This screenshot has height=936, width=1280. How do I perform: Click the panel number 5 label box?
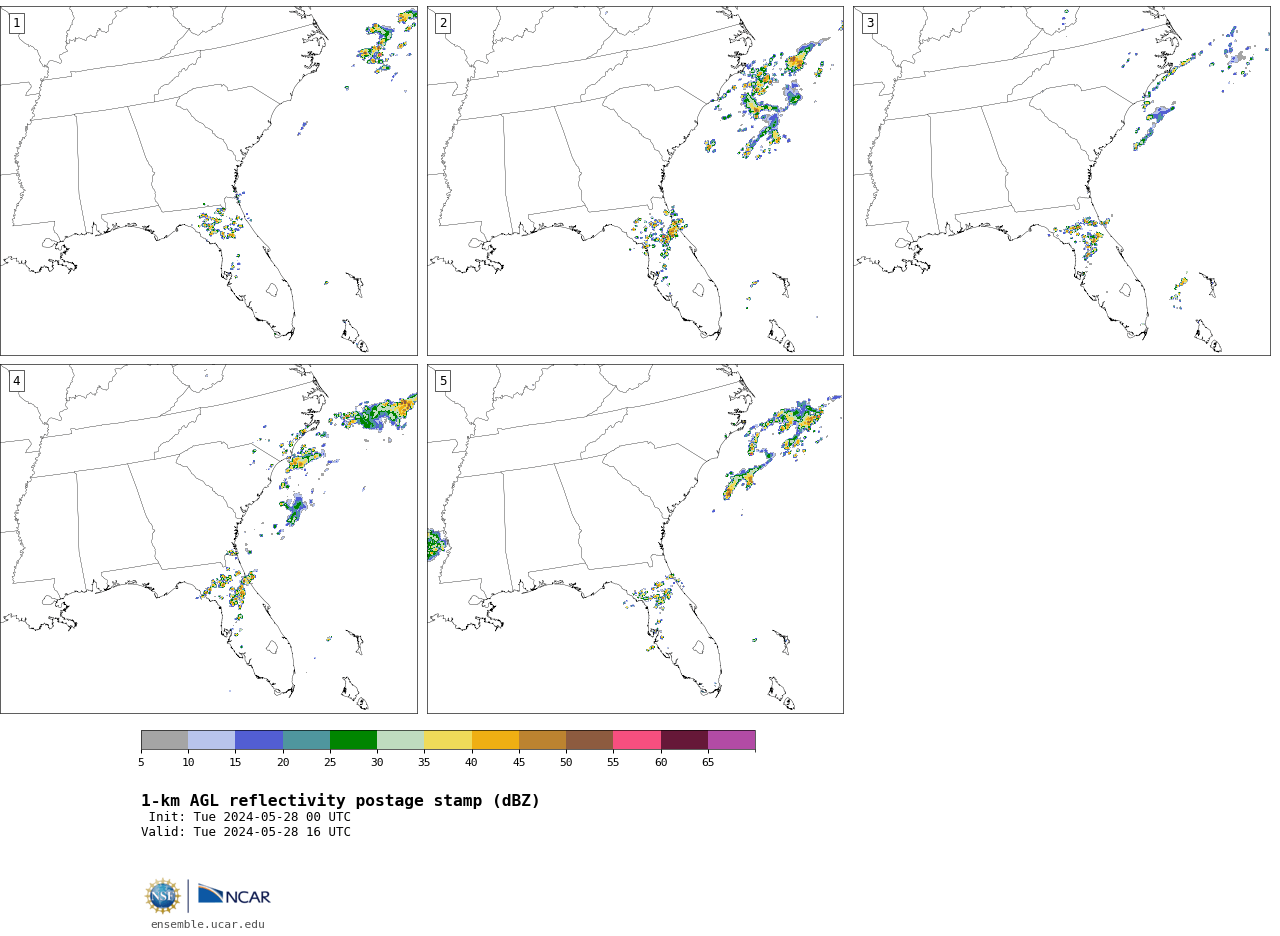[x=443, y=381]
